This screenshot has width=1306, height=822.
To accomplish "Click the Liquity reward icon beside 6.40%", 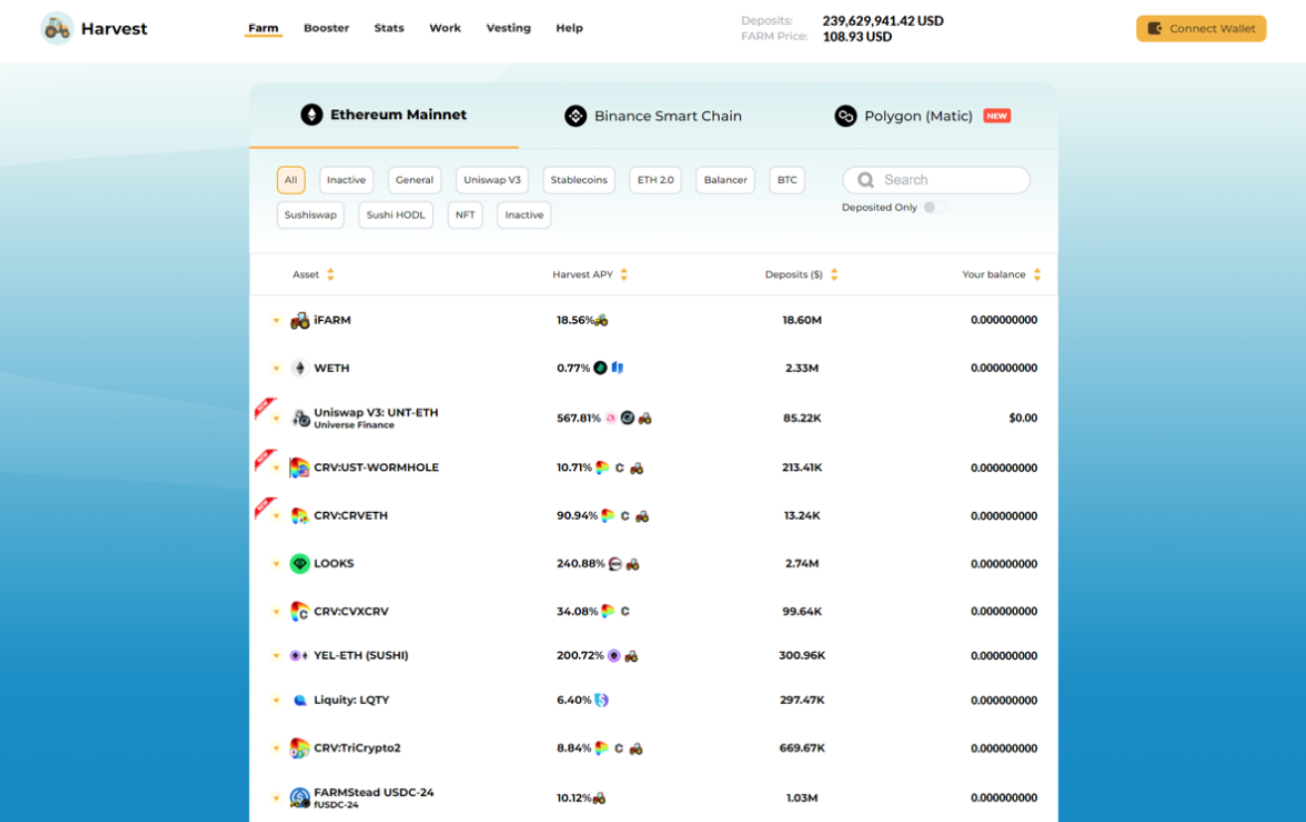I will [x=601, y=700].
